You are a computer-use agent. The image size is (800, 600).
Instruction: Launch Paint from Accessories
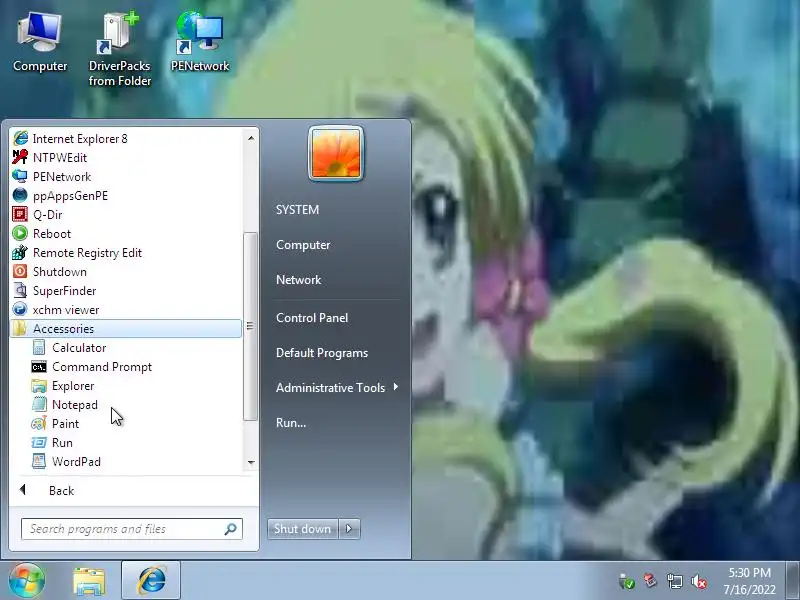click(126, 423)
